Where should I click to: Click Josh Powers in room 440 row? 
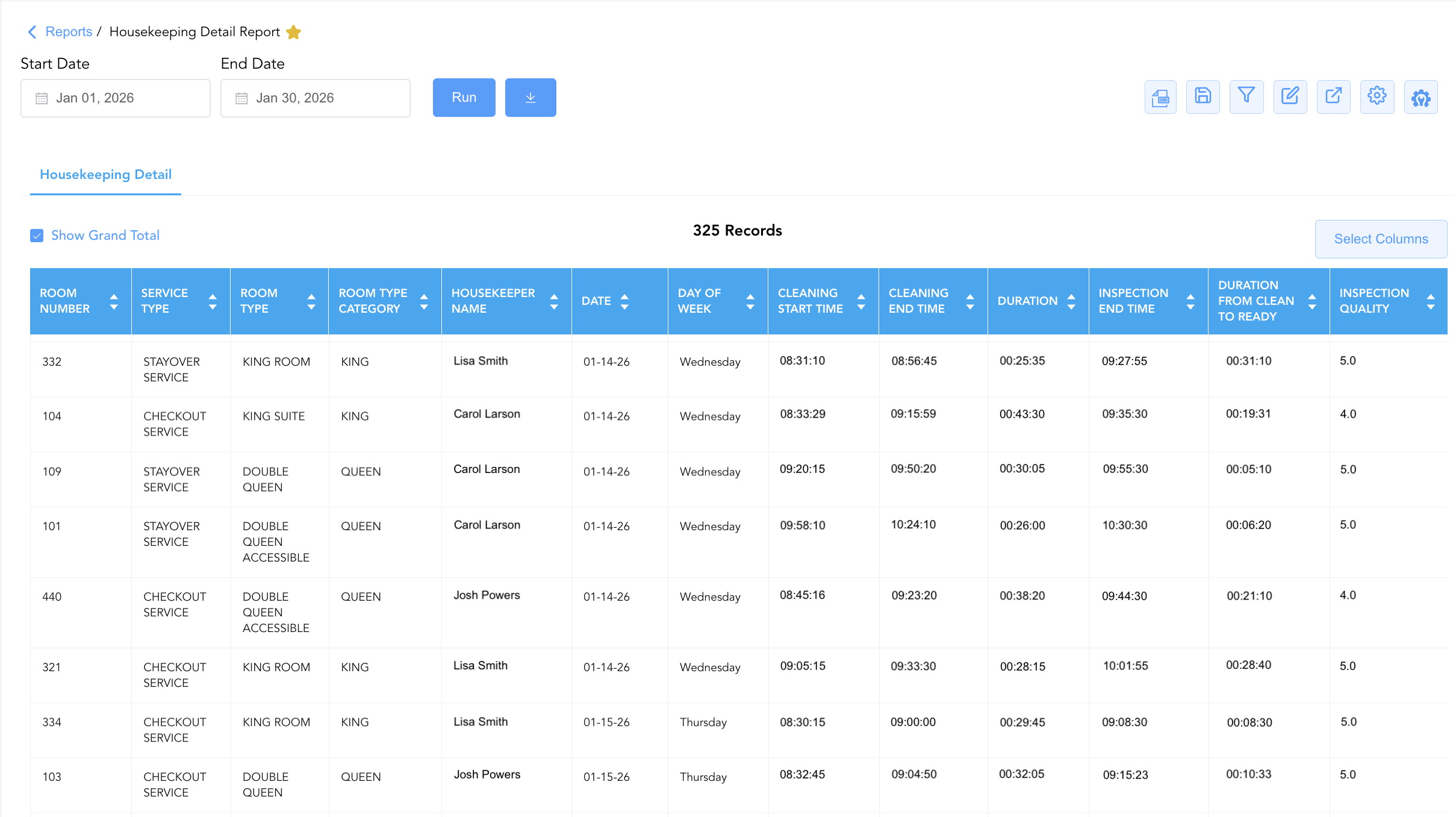tap(487, 595)
